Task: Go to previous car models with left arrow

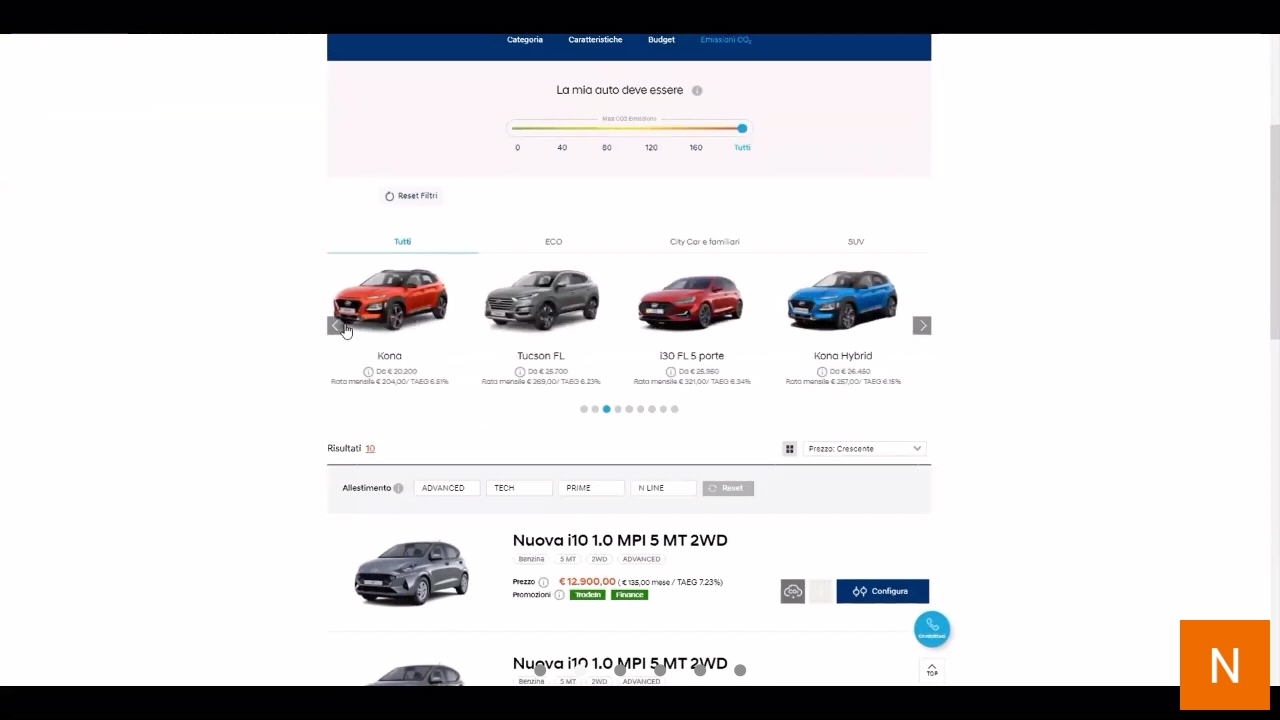Action: [x=336, y=326]
